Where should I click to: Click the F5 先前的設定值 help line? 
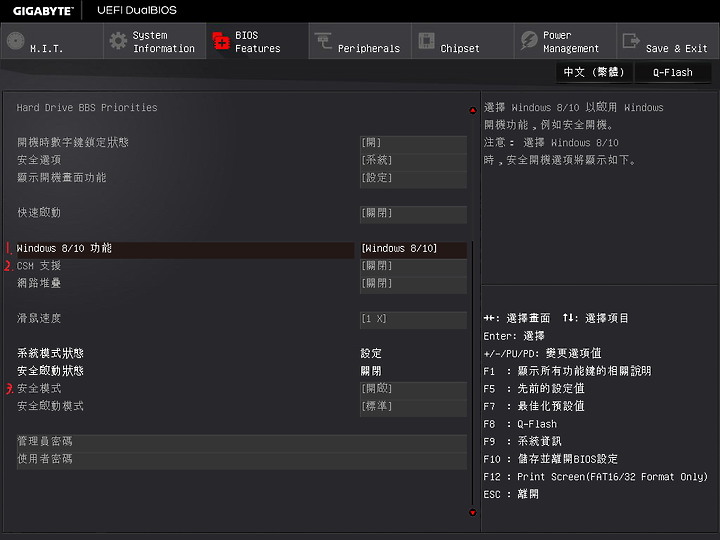pos(534,389)
